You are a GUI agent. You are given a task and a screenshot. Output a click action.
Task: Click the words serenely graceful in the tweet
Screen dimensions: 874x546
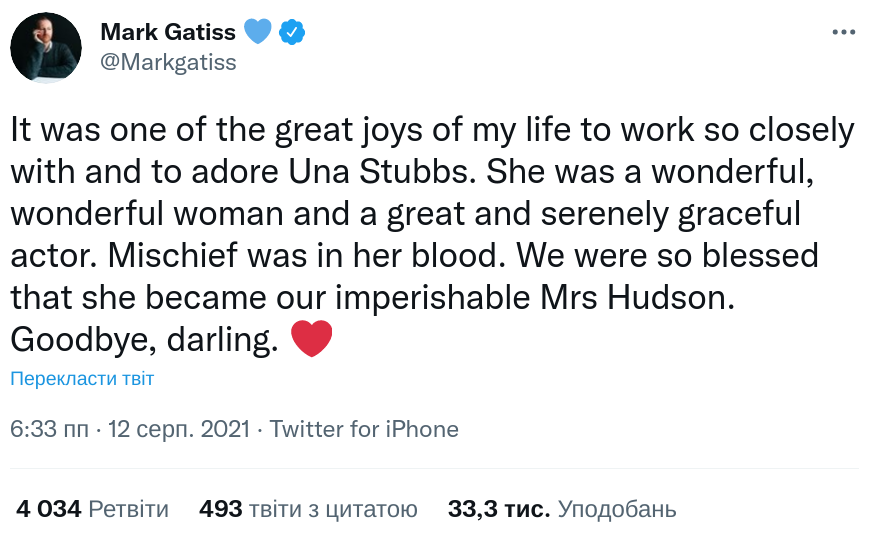click(x=648, y=213)
